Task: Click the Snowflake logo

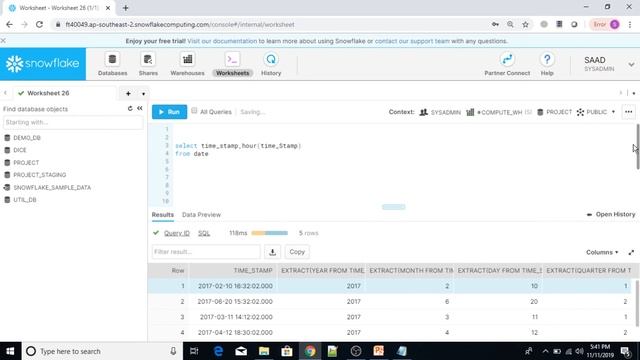Action: pos(43,64)
